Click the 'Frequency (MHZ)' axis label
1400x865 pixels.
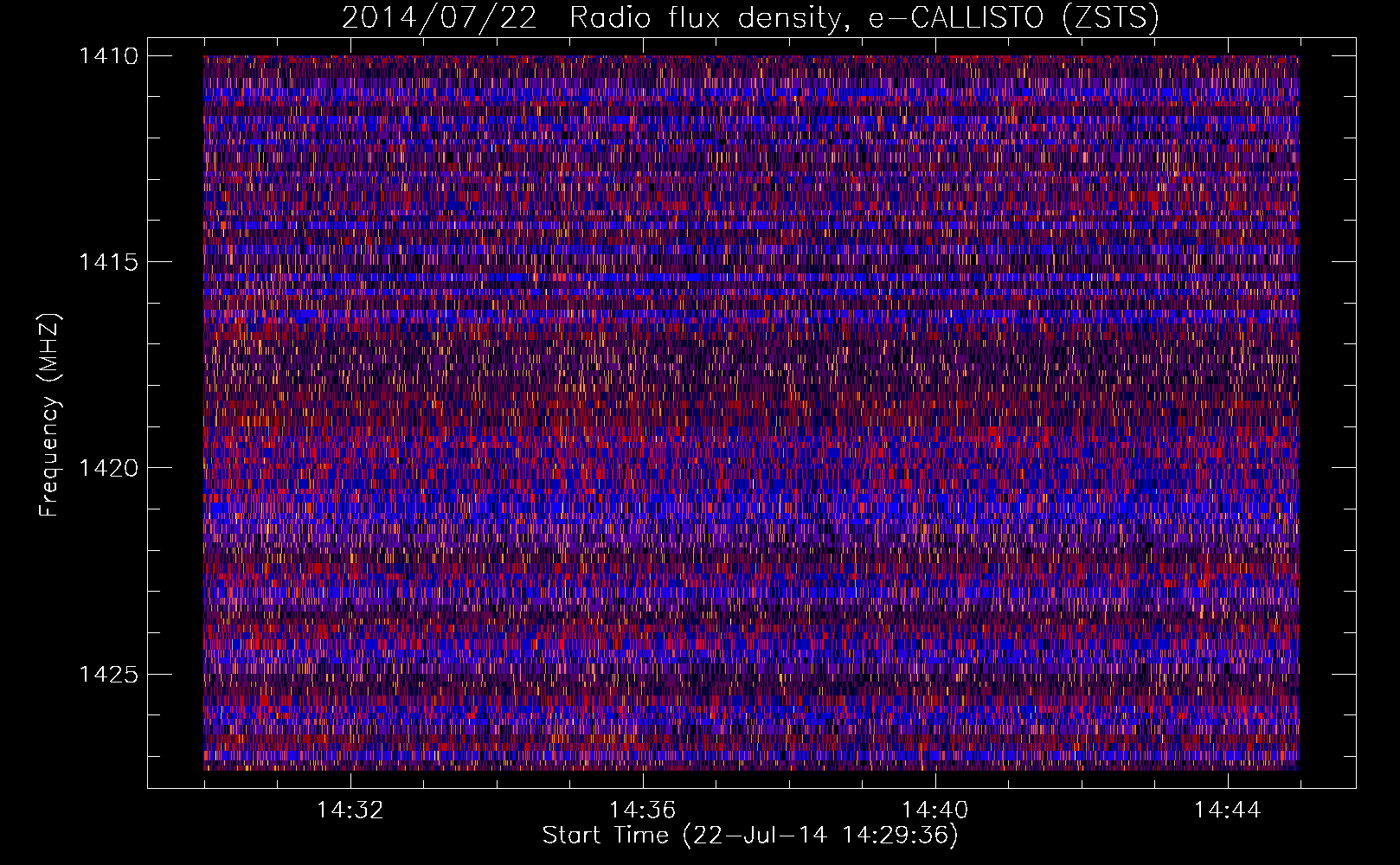click(49, 415)
